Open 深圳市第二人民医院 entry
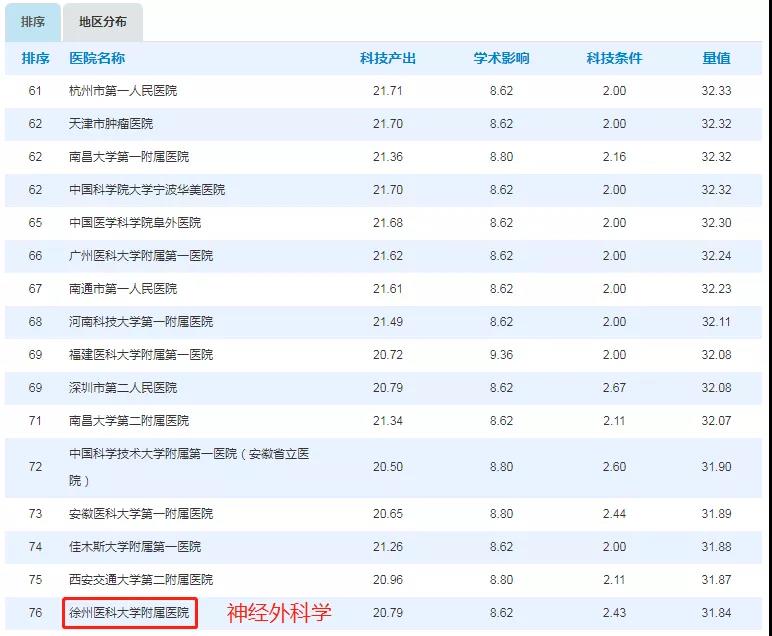 click(x=123, y=388)
